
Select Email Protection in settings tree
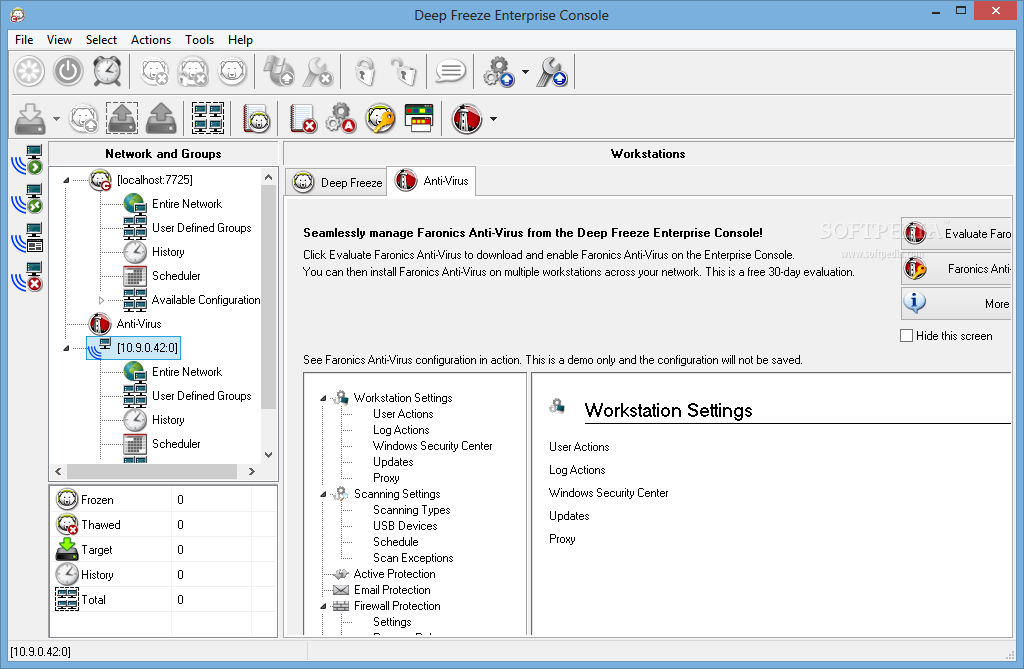(x=392, y=590)
